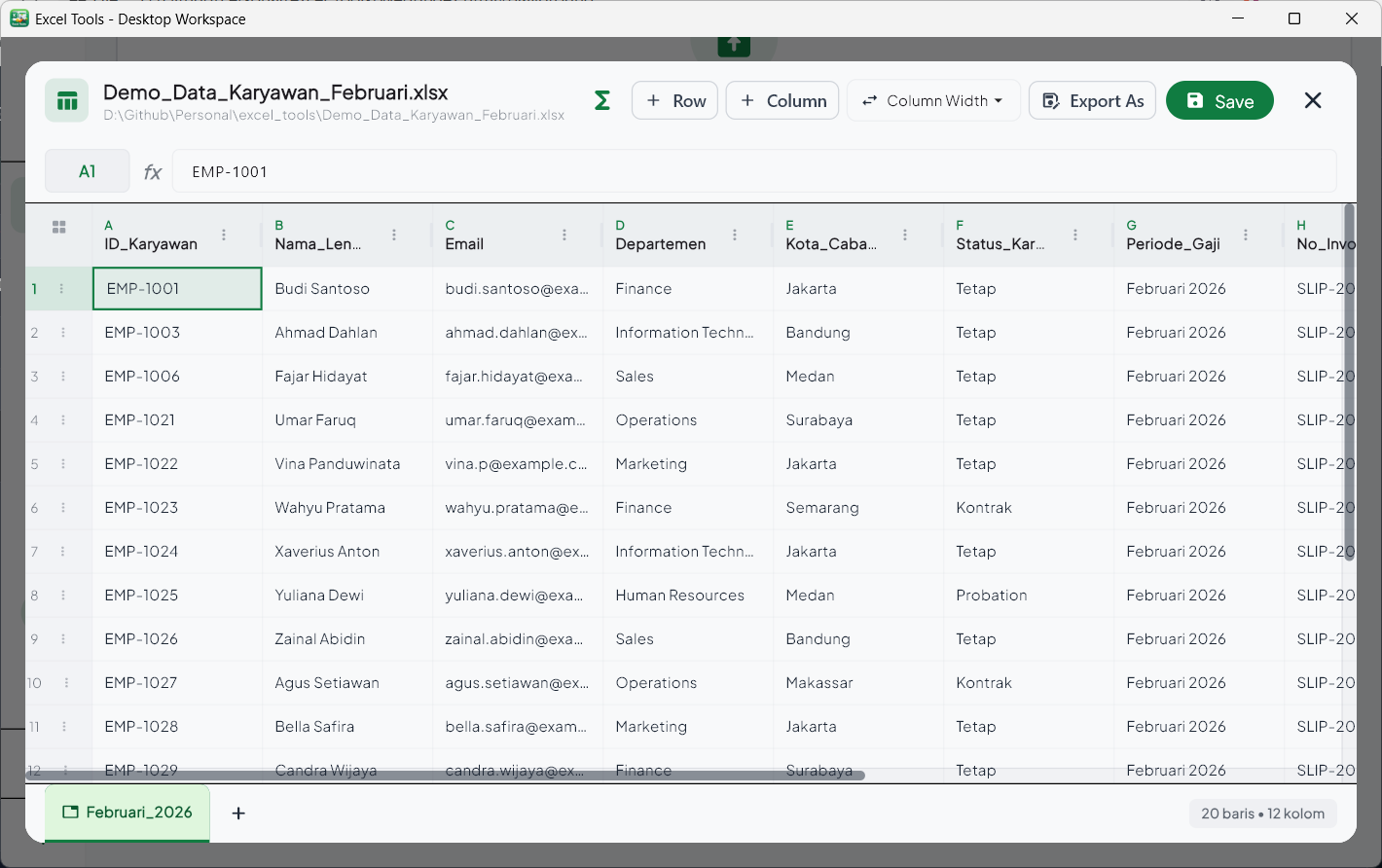Add a new Row
Screen dimensions: 1382x868
(675, 100)
